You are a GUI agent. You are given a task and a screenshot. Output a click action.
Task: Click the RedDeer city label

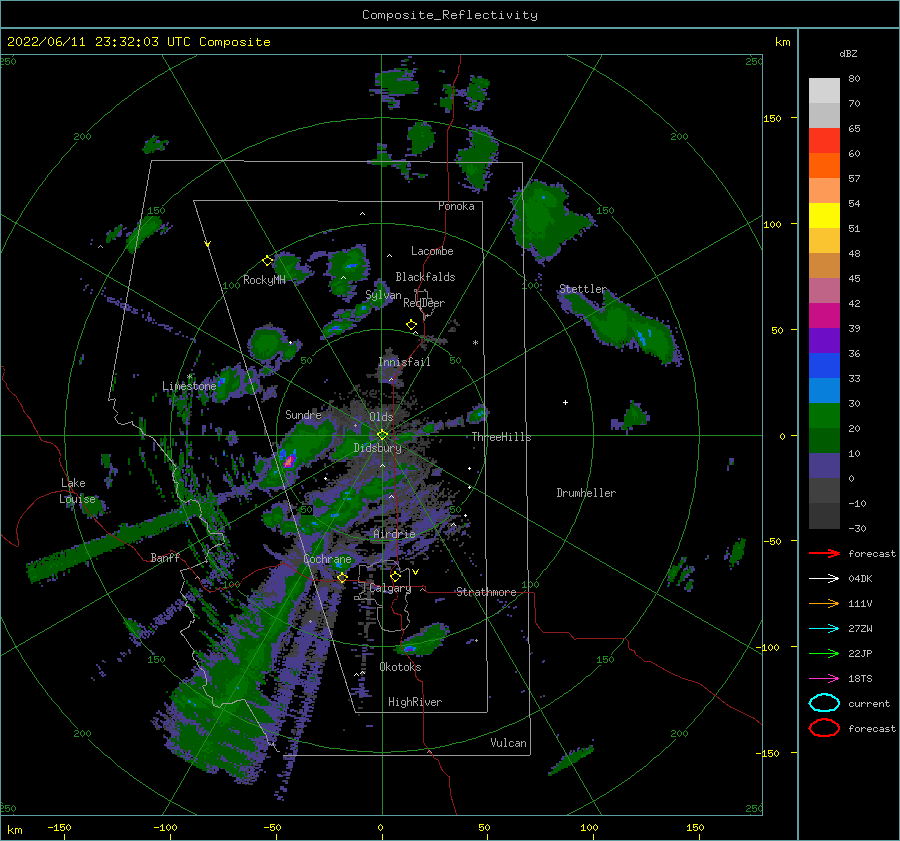pyautogui.click(x=424, y=303)
